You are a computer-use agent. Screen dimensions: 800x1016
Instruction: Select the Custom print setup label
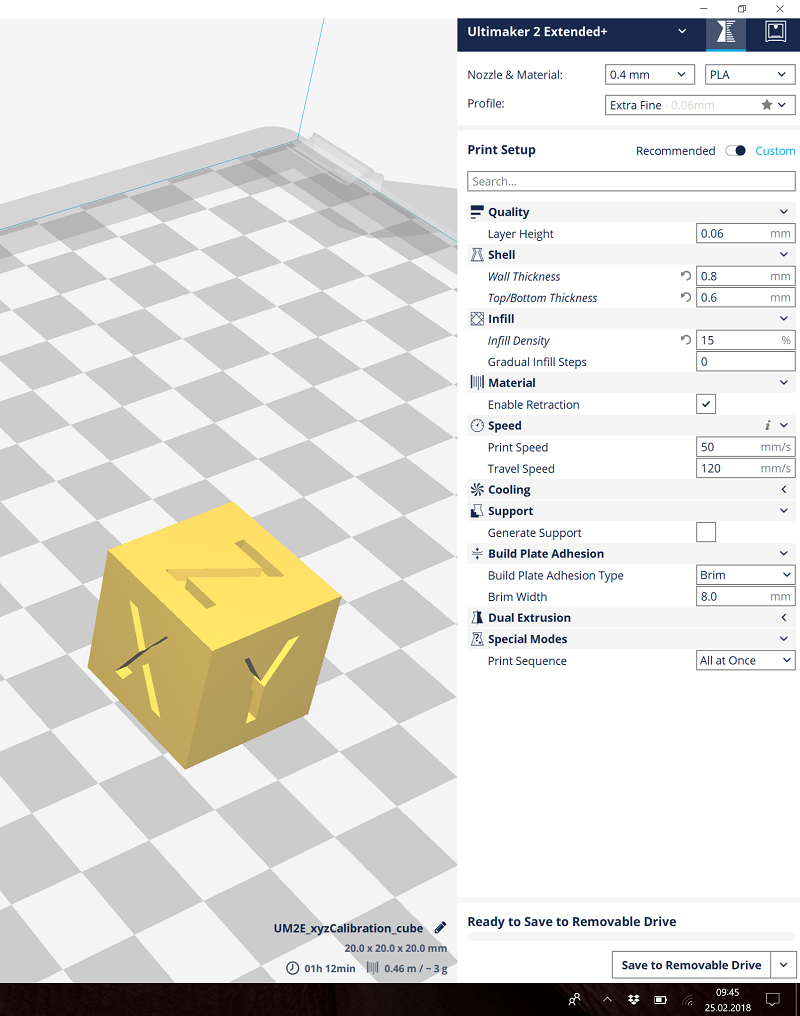tap(775, 150)
